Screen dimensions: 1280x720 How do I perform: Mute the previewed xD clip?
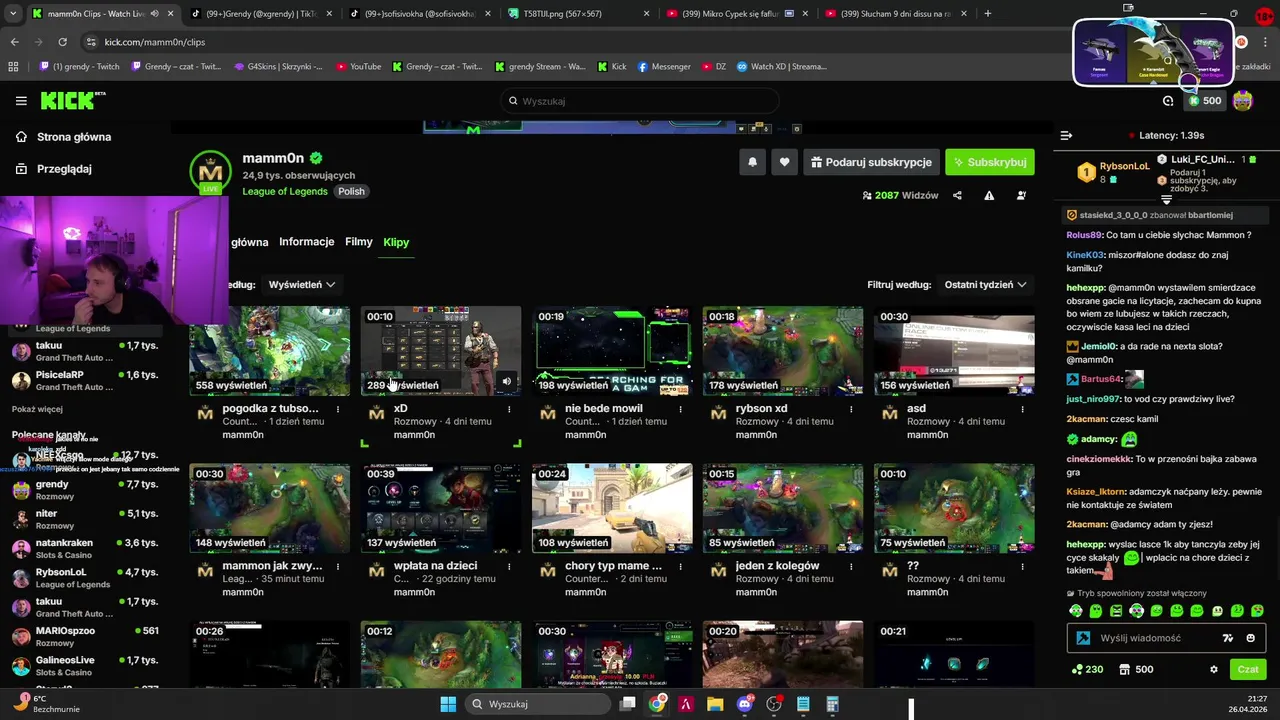coord(506,381)
